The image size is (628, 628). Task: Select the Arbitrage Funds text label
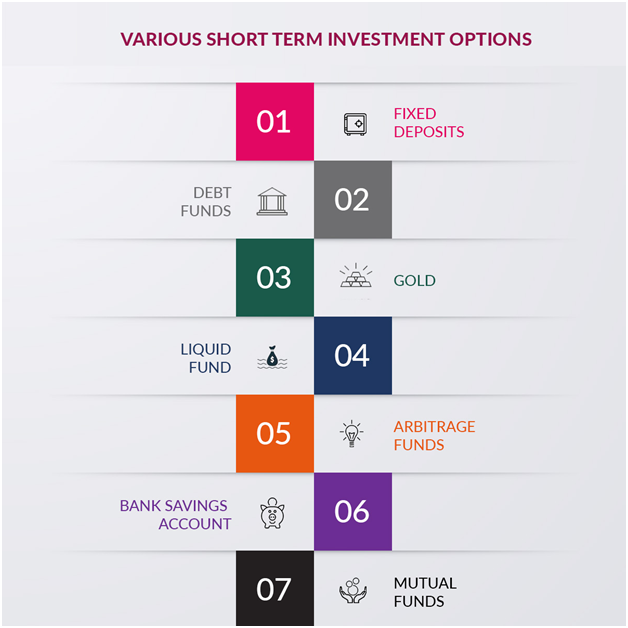pyautogui.click(x=434, y=435)
